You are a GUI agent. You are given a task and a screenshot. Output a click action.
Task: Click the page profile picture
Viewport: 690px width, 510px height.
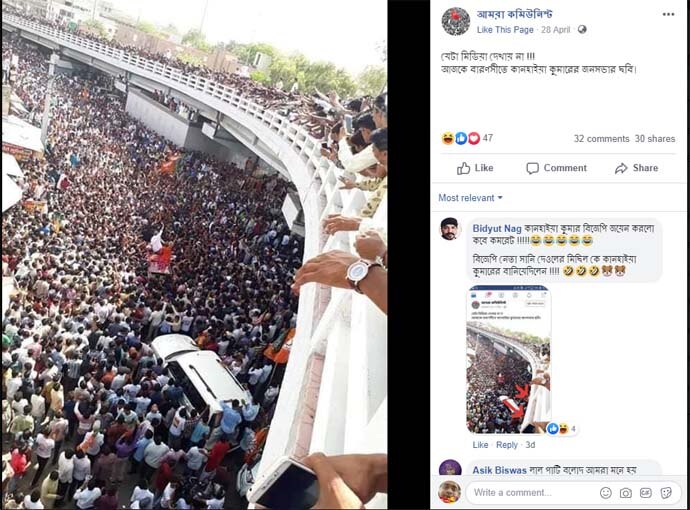(x=455, y=21)
